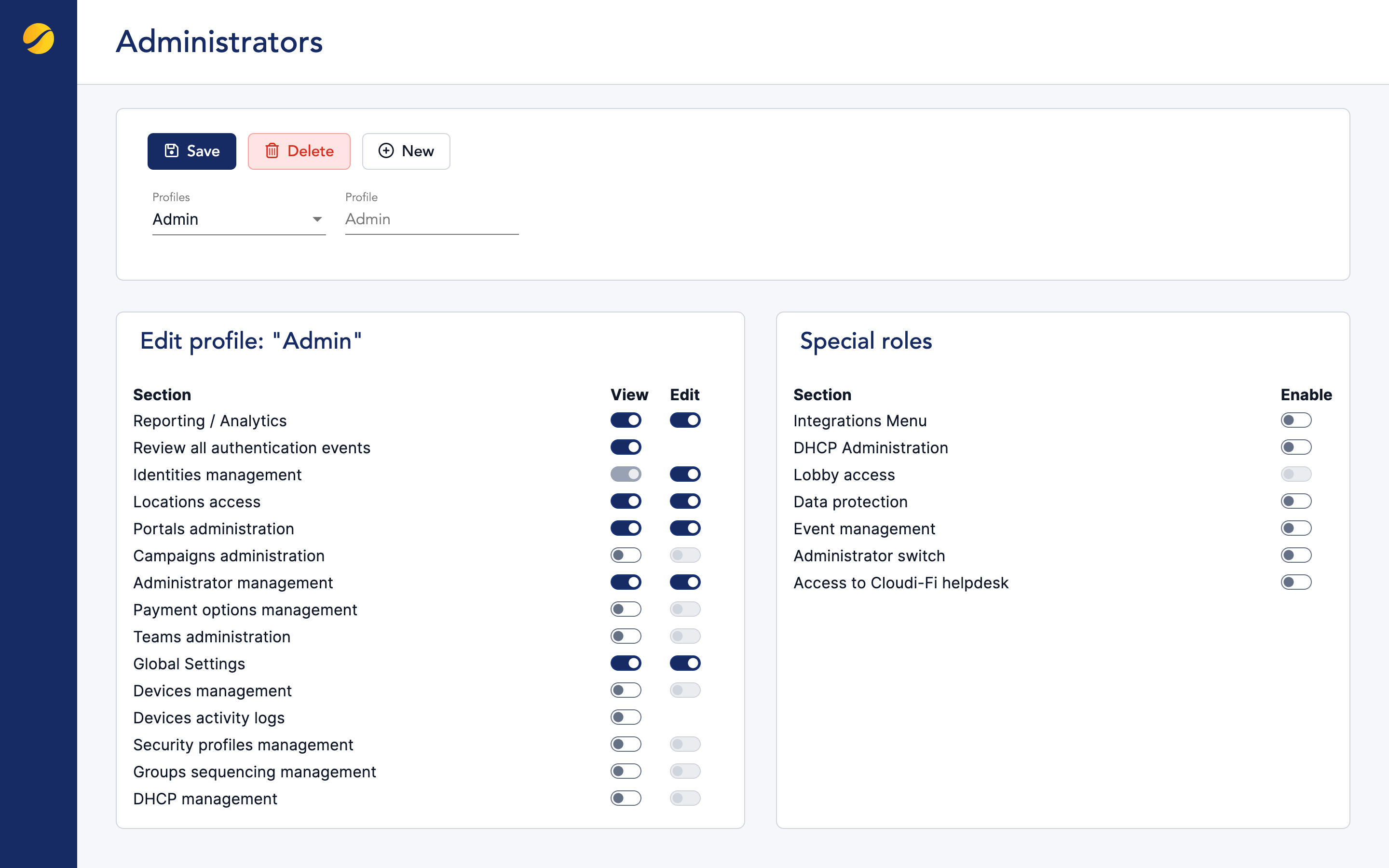
Task: Click the plus circle icon on New button
Action: 386,150
